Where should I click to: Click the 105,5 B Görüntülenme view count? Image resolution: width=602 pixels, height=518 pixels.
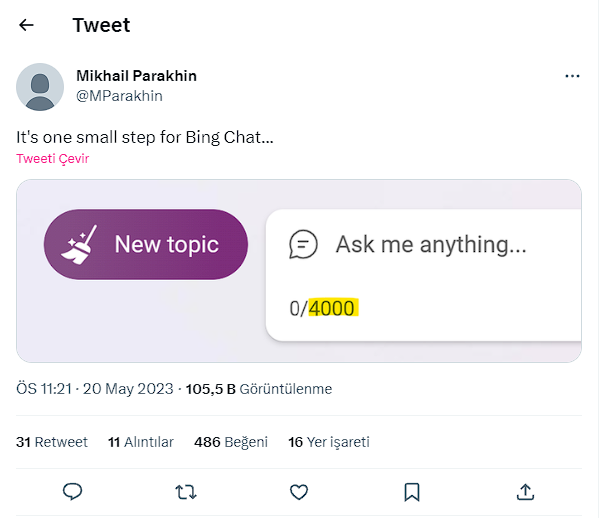coord(259,389)
